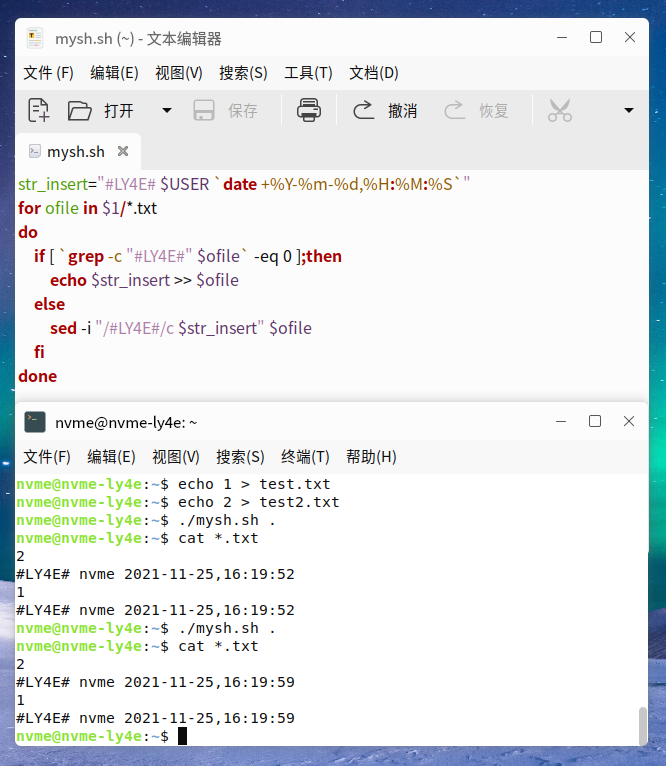Open the 搜索(S) menu in terminal
Screen dimensions: 666x766
pyautogui.click(x=240, y=457)
